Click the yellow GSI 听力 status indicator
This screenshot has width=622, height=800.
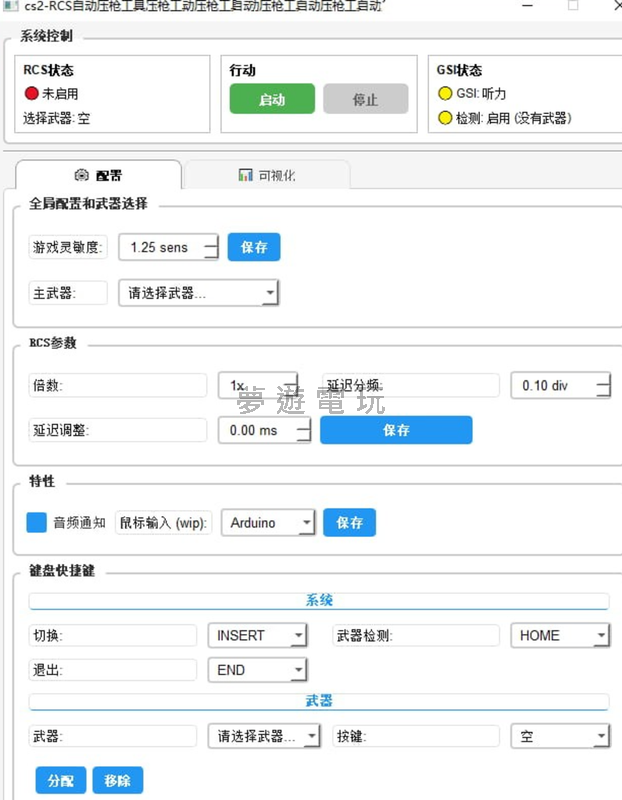click(x=445, y=93)
